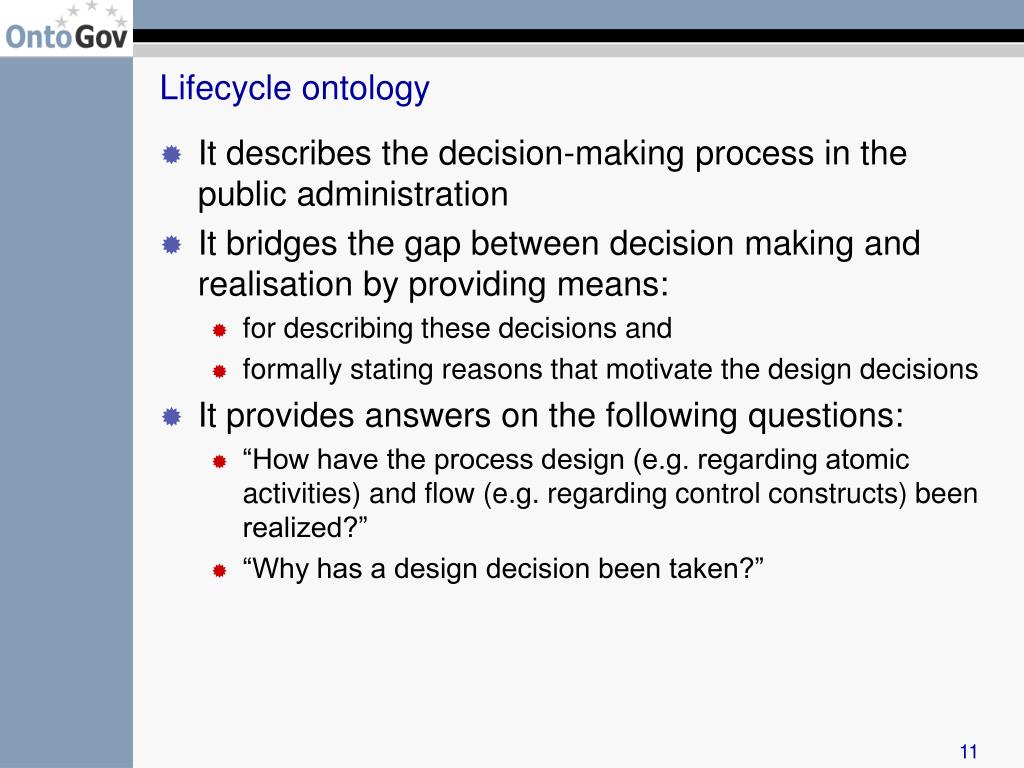
Task: Click red bullet before 'formally stating reasons'
Action: (219, 372)
